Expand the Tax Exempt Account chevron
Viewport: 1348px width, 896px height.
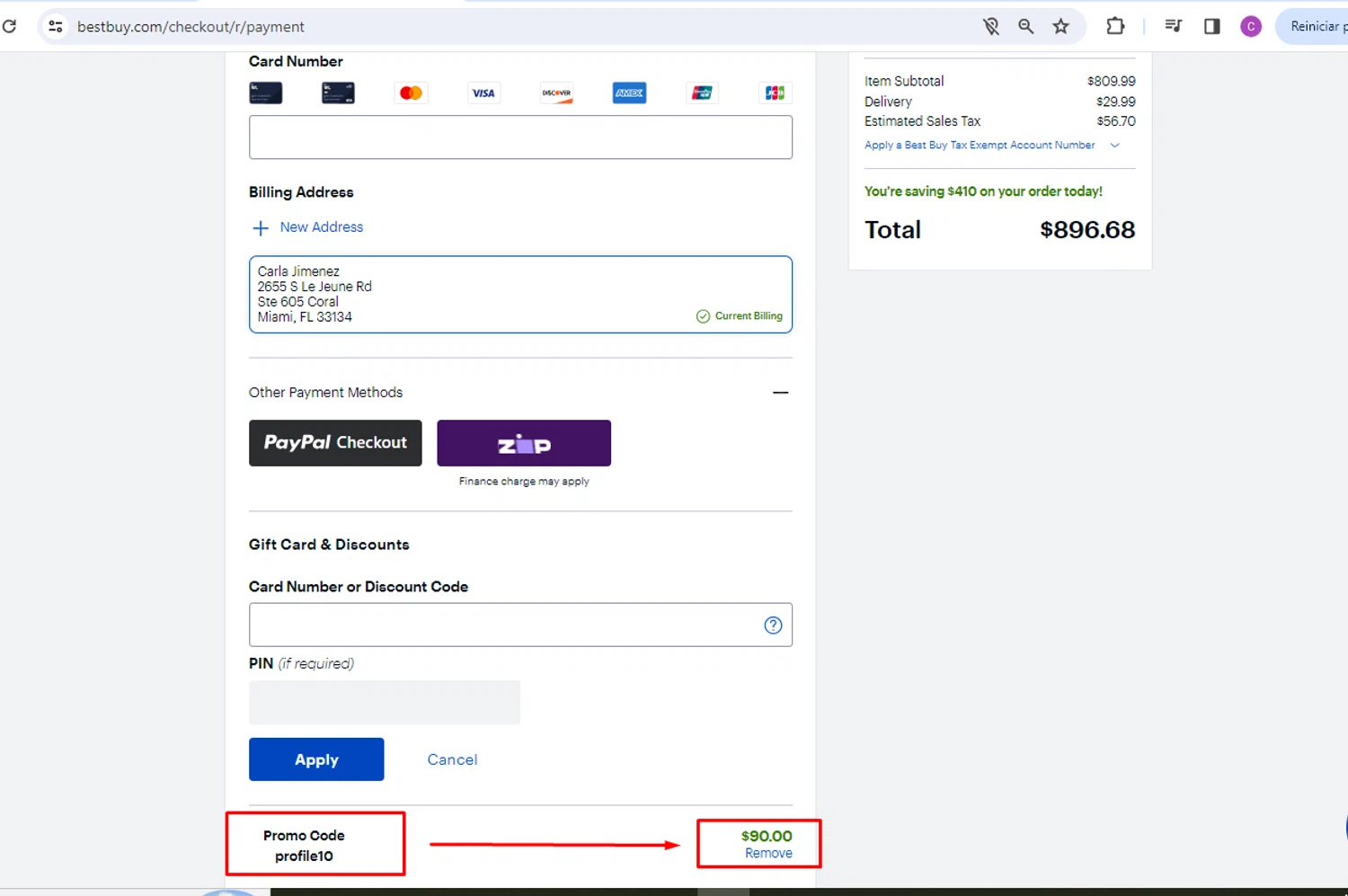pyautogui.click(x=1114, y=146)
